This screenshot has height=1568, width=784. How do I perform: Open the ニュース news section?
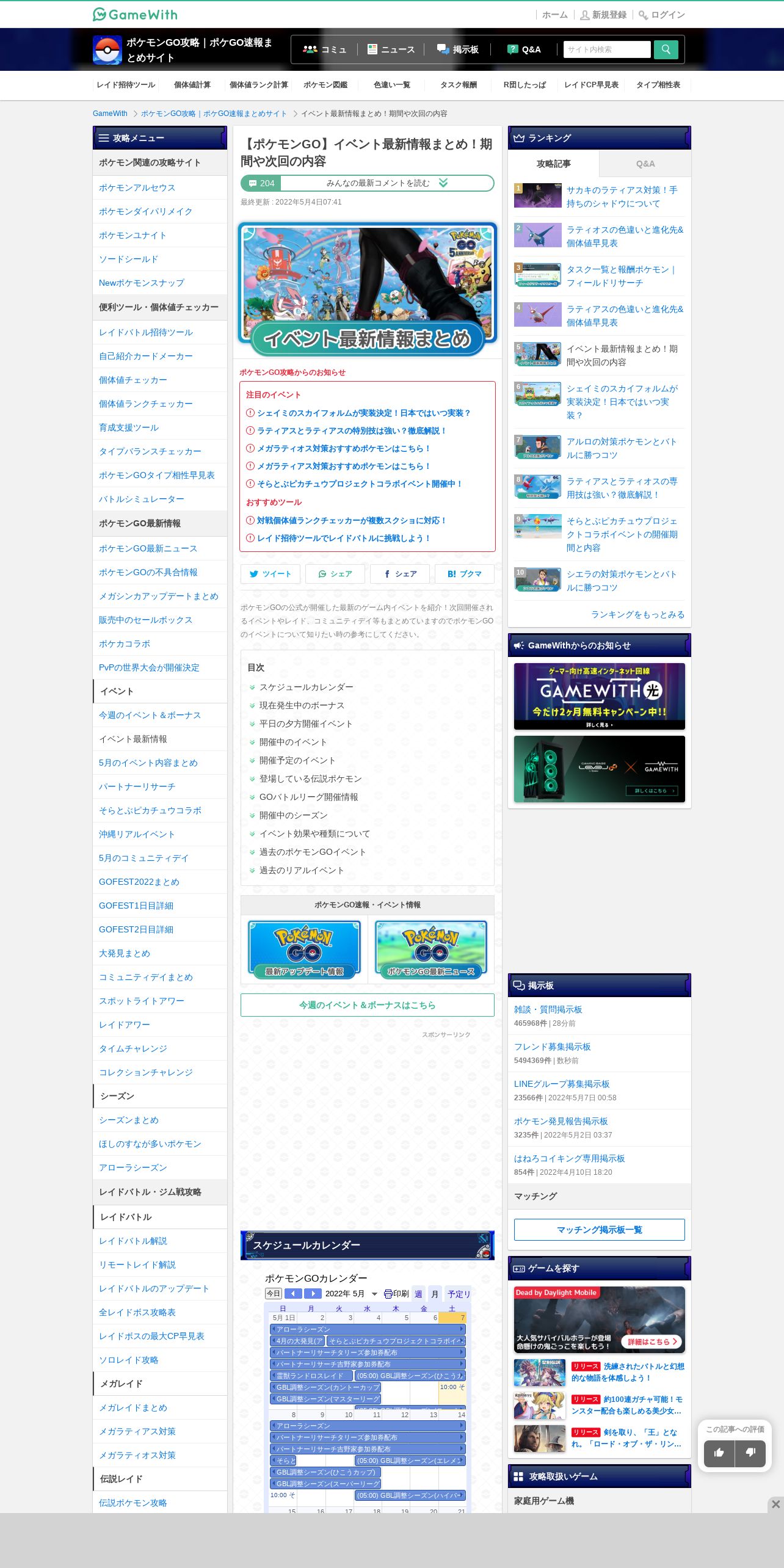[391, 49]
